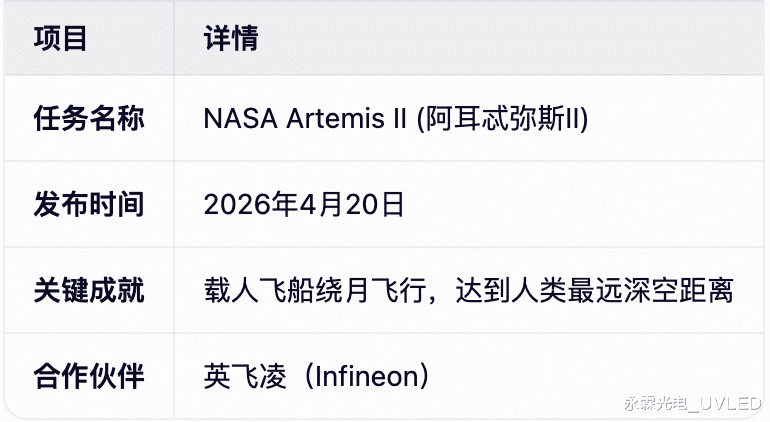This screenshot has height=422, width=770.
Task: Click the Chinese name "阿耳忒弥斯II" in parentheses
Action: pos(501,119)
